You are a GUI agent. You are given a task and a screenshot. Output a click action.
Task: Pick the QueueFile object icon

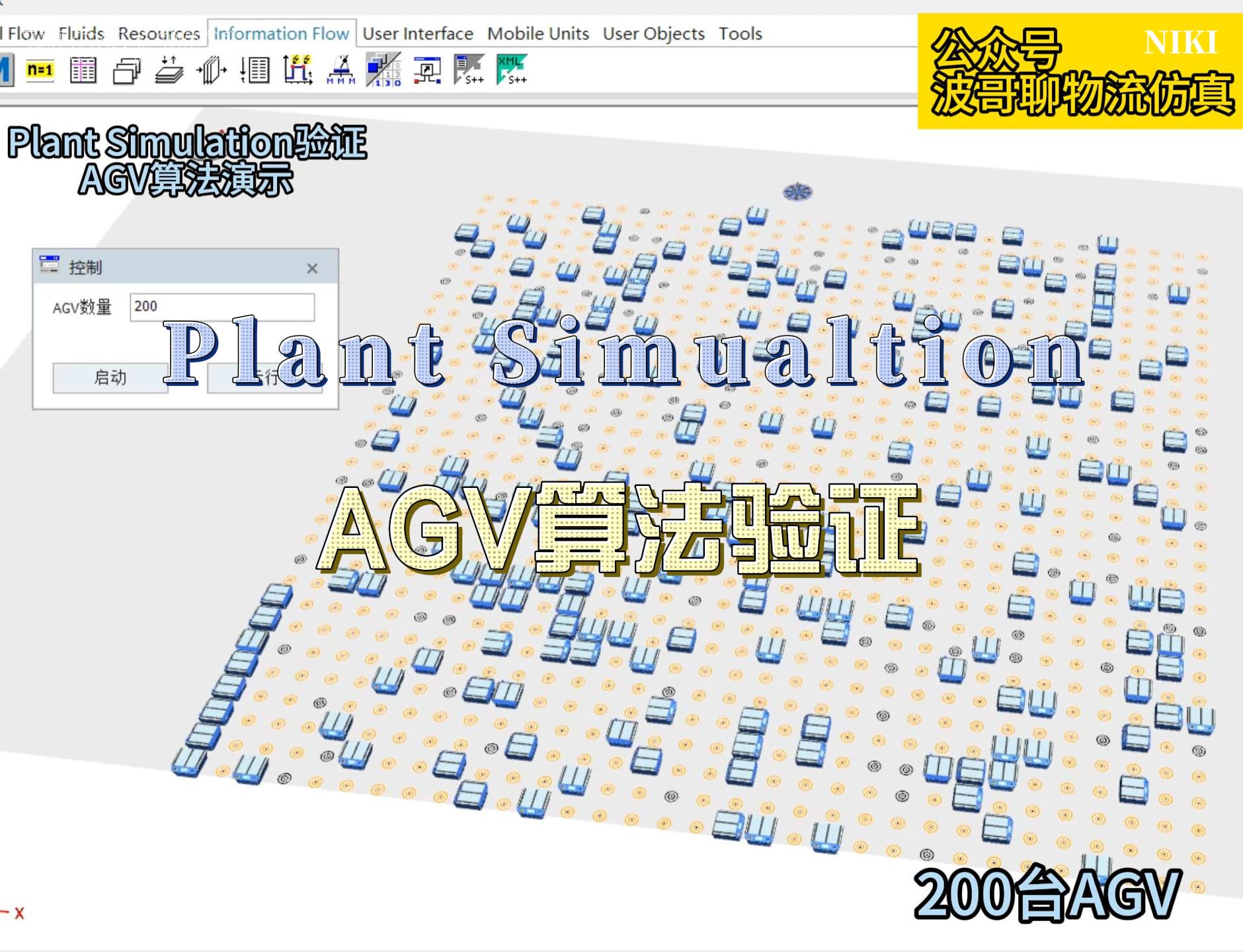pos(212,69)
